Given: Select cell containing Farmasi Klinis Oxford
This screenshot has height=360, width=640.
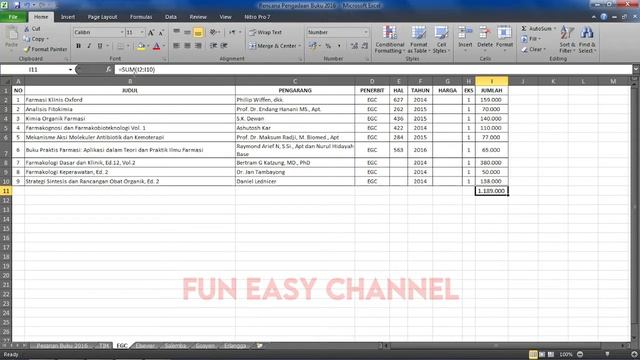Looking at the screenshot, I should [130, 100].
